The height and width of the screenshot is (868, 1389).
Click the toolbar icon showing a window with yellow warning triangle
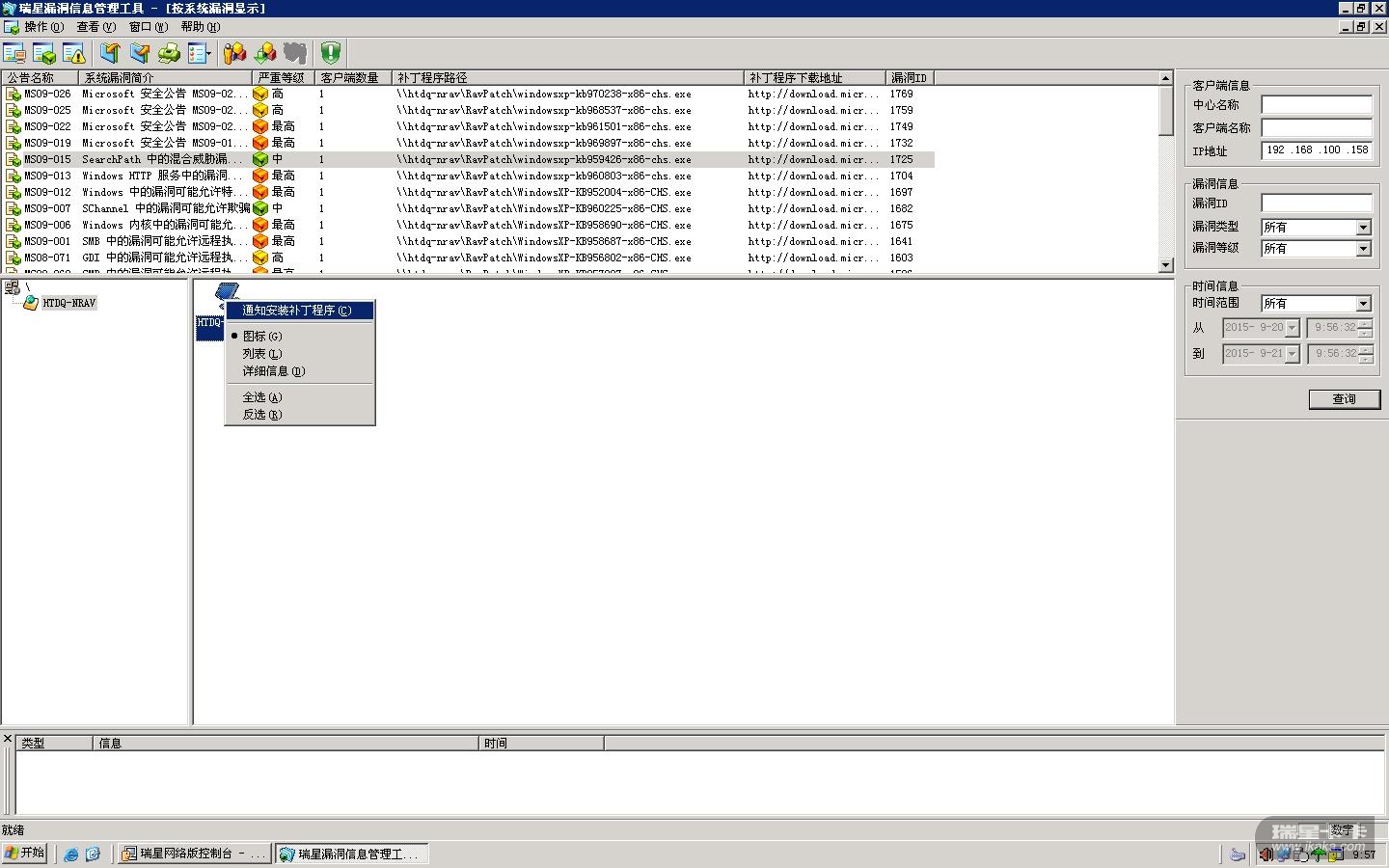74,53
